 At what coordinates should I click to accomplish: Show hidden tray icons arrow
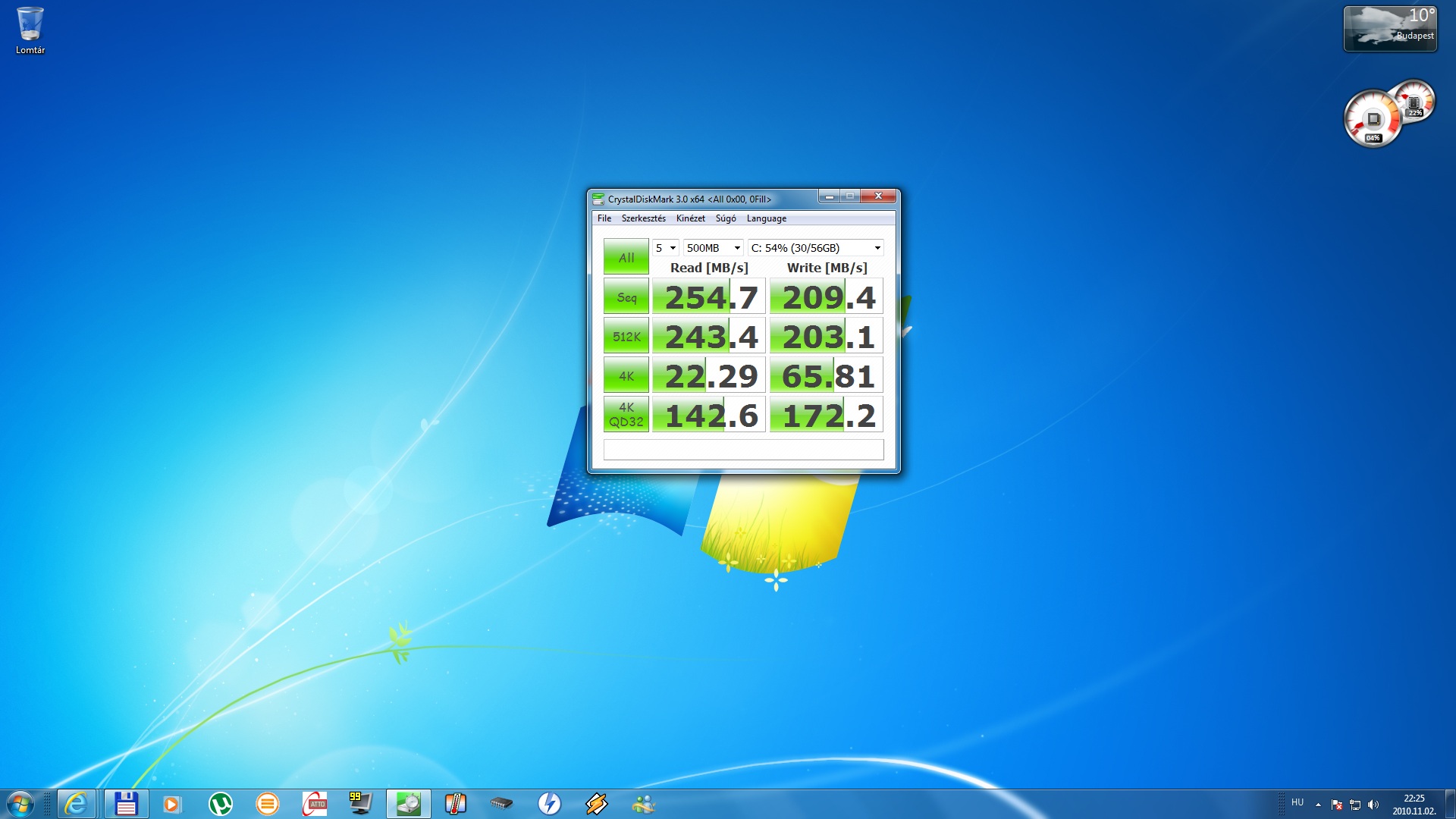tap(1318, 805)
